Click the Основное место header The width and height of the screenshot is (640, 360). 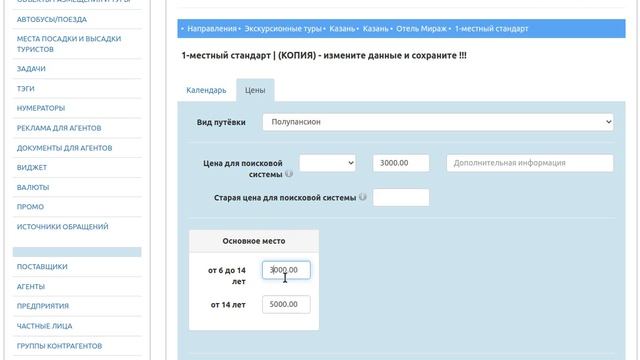click(x=254, y=241)
